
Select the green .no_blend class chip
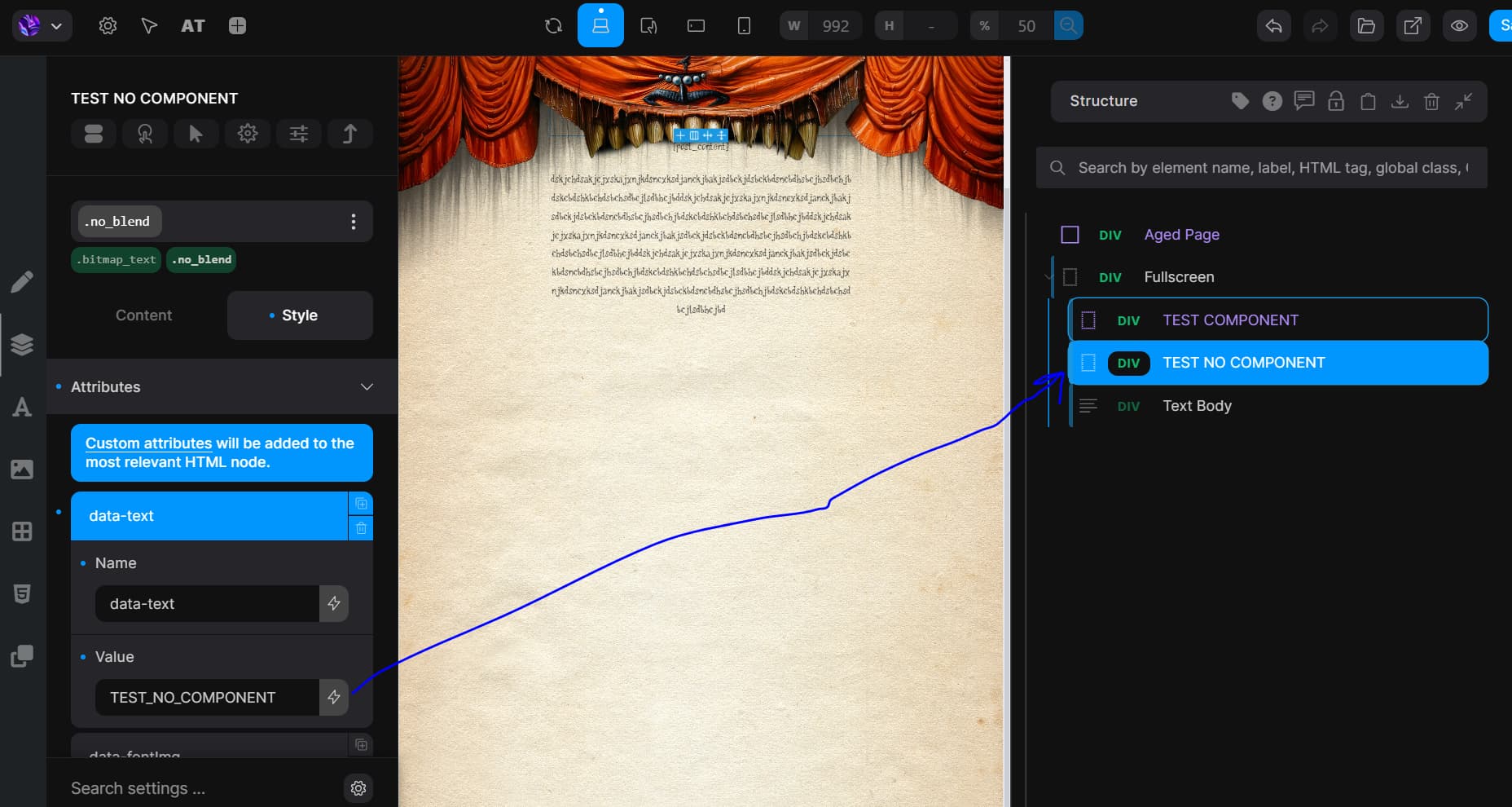pyautogui.click(x=202, y=259)
